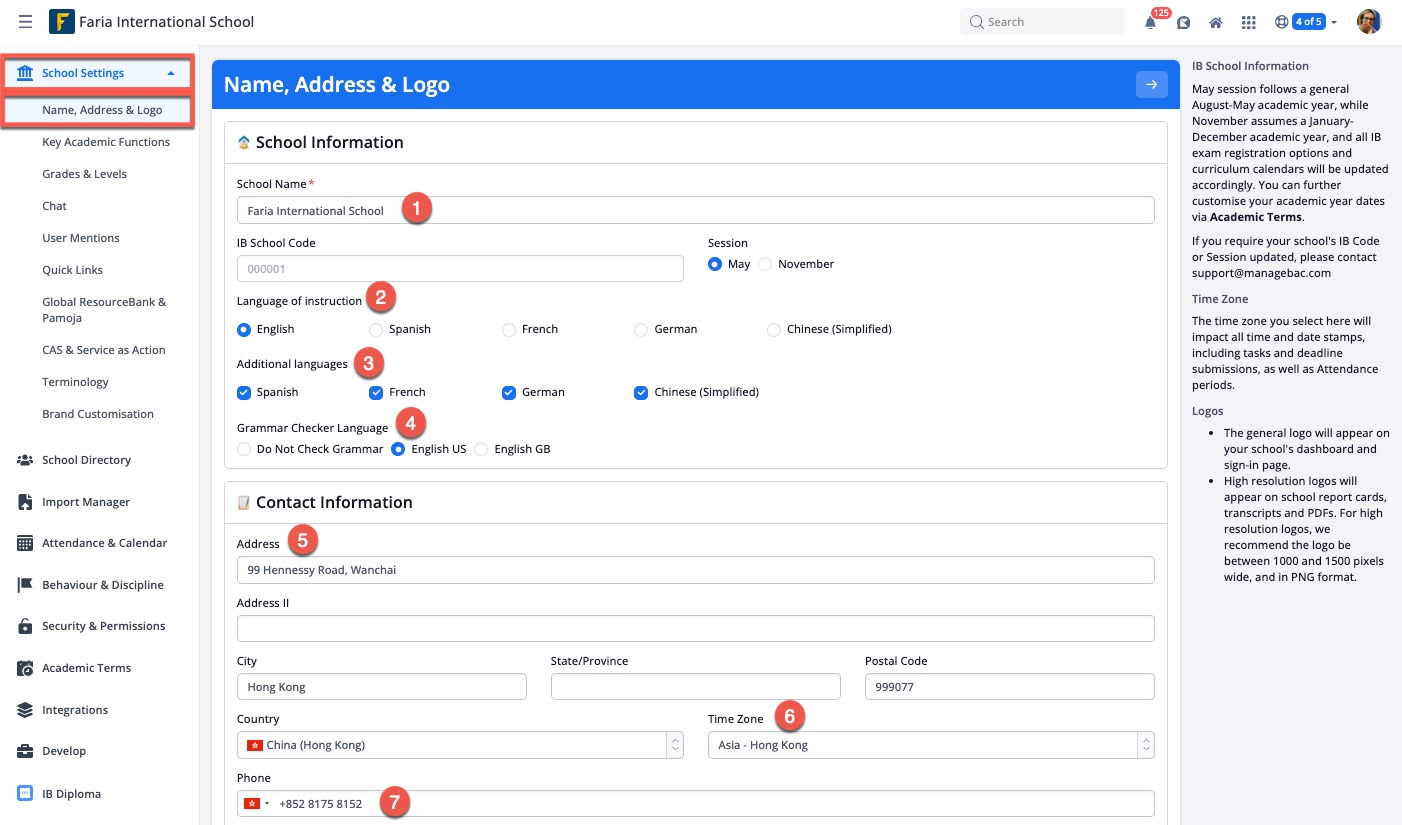Click the Hong Kong flag in Phone field
Viewport: 1402px width, 825px height.
(252, 803)
